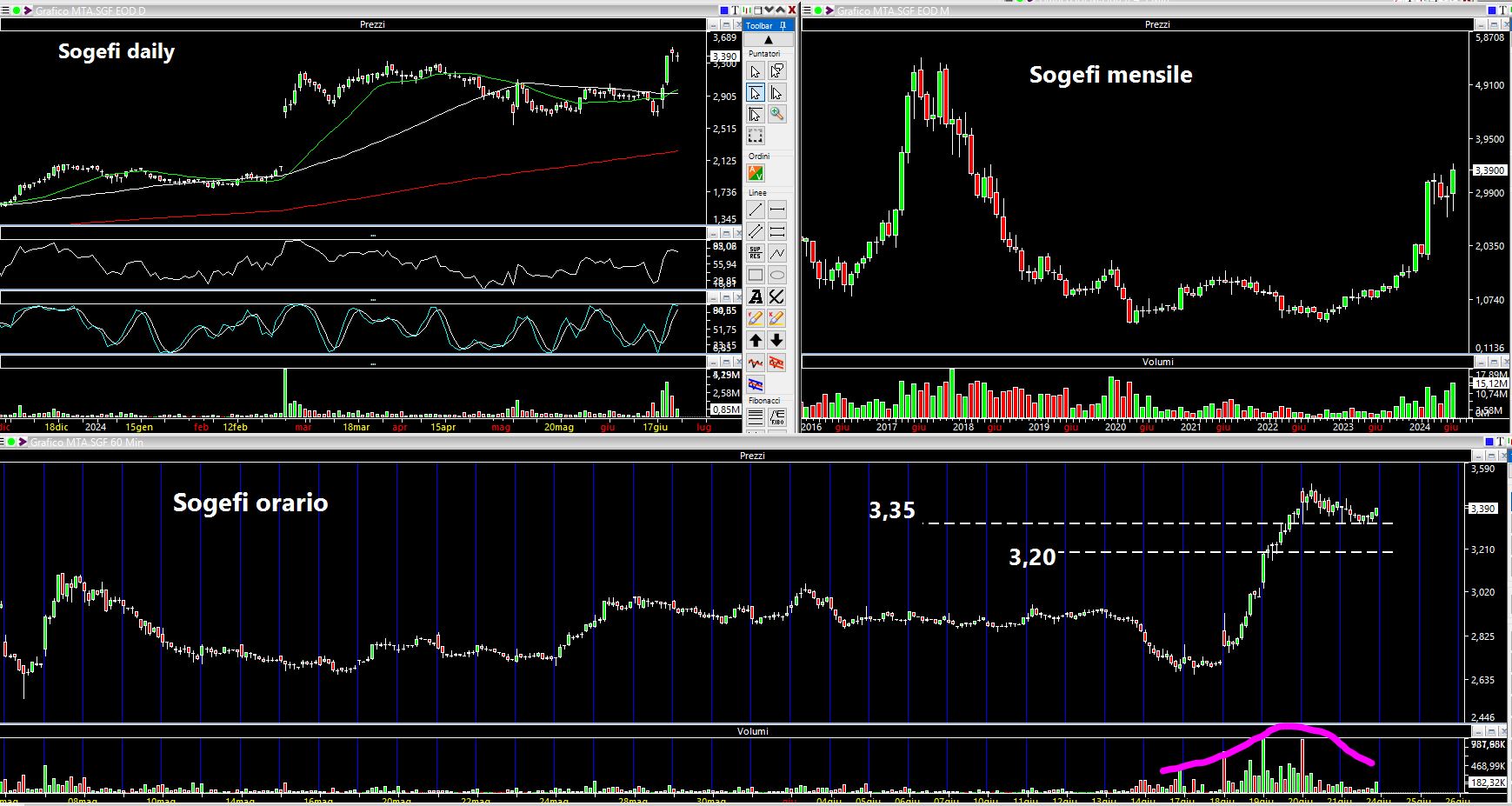Select the pointer with vertical line tool
The image size is (1512, 806).
pos(776,92)
